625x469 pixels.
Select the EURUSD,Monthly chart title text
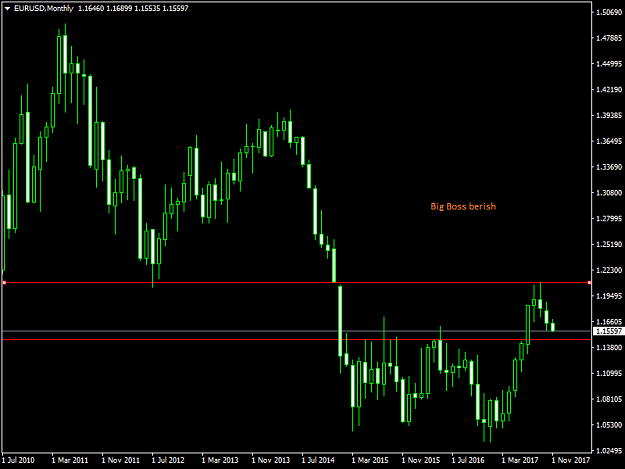pyautogui.click(x=44, y=8)
